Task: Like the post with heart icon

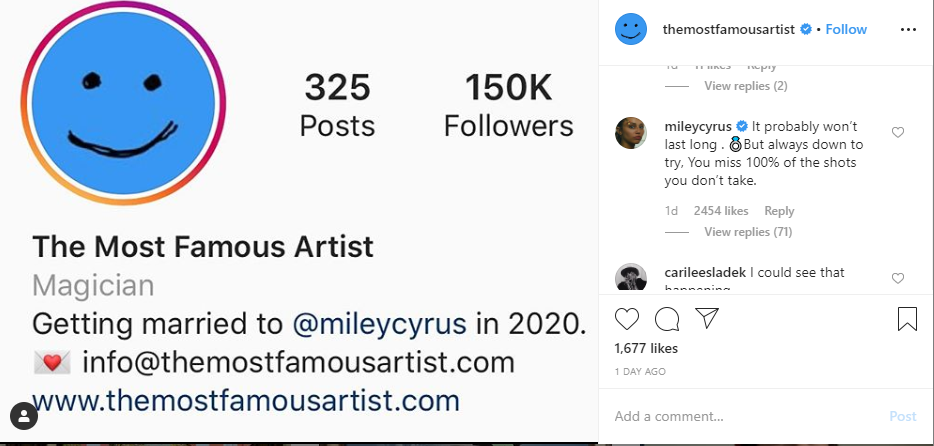Action: 627,319
